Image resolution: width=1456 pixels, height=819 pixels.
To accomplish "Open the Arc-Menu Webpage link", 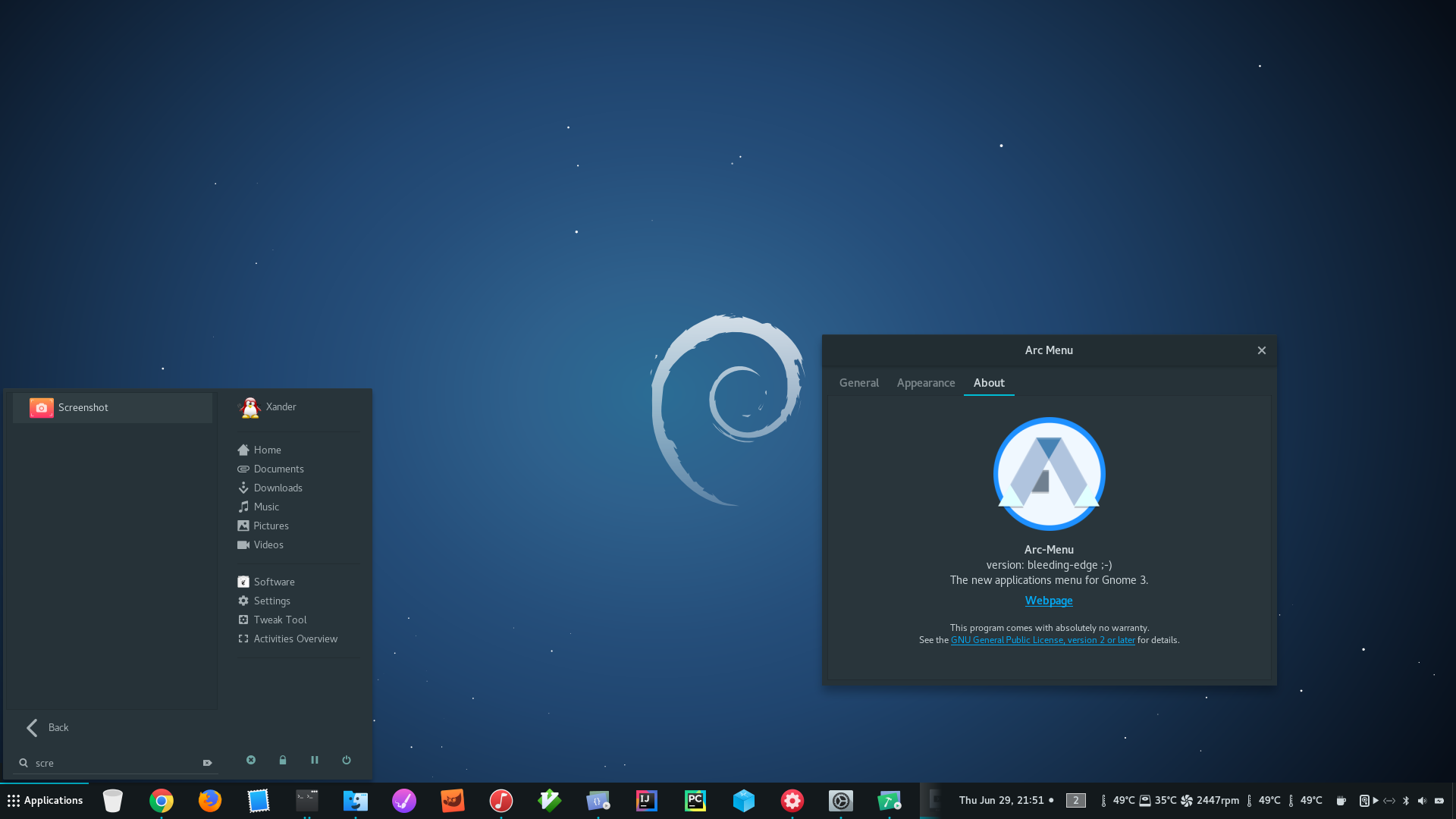I will (x=1049, y=601).
